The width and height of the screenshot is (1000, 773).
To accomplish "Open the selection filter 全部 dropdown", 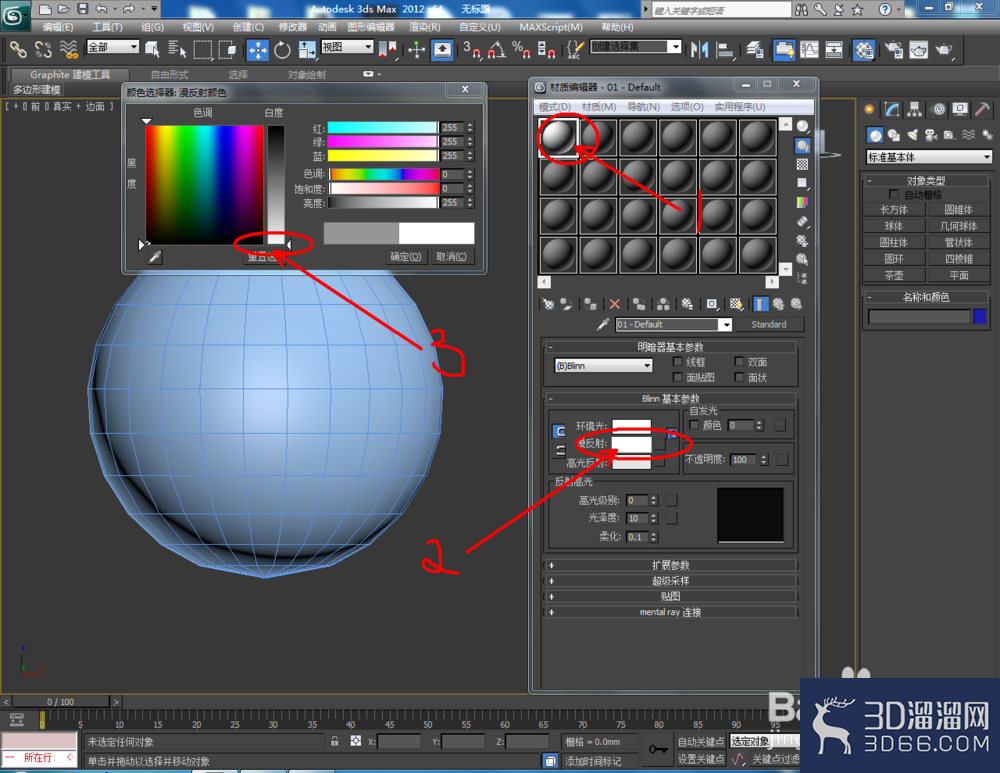I will coord(112,47).
